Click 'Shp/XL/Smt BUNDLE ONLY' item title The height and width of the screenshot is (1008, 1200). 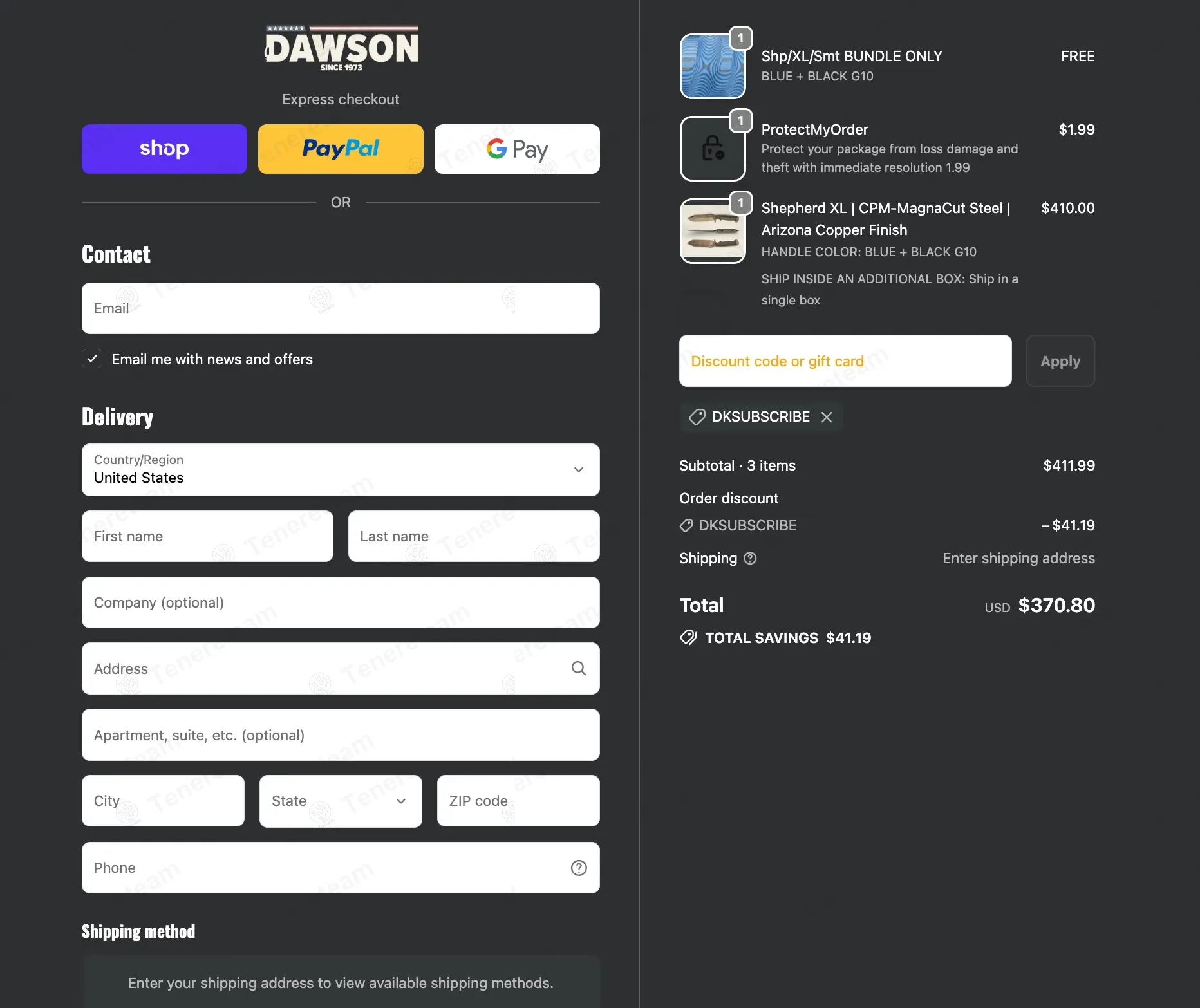pos(852,56)
